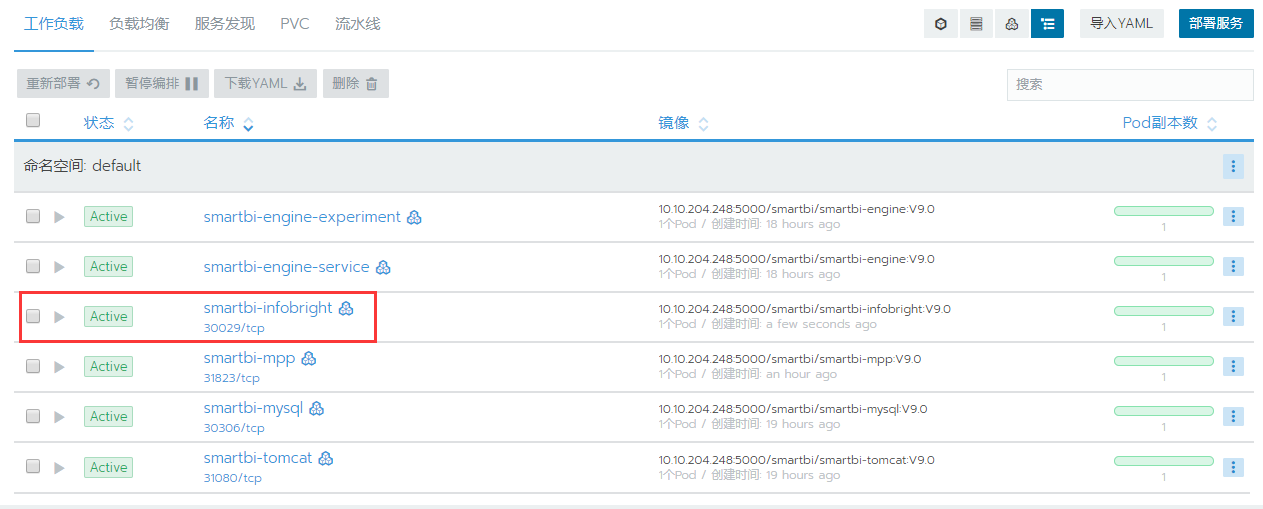Open the 工作负载 tab

[x=53, y=24]
